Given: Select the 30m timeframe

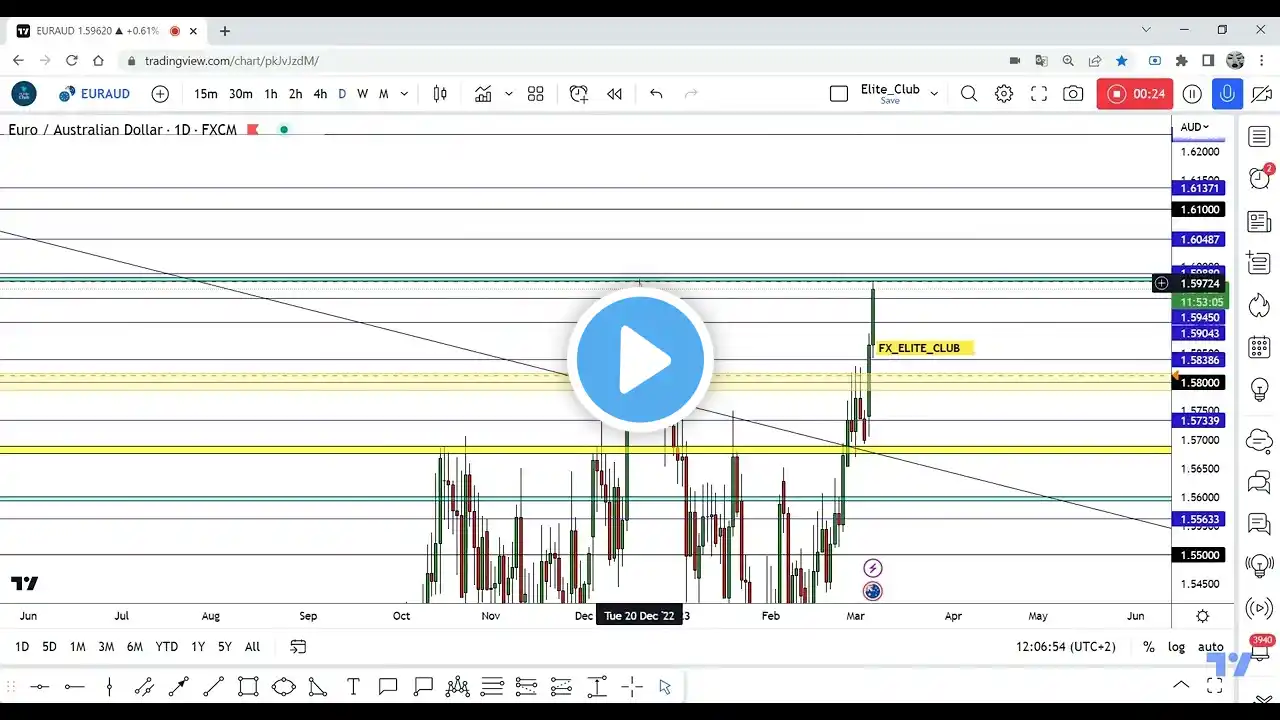Looking at the screenshot, I should coord(240,94).
